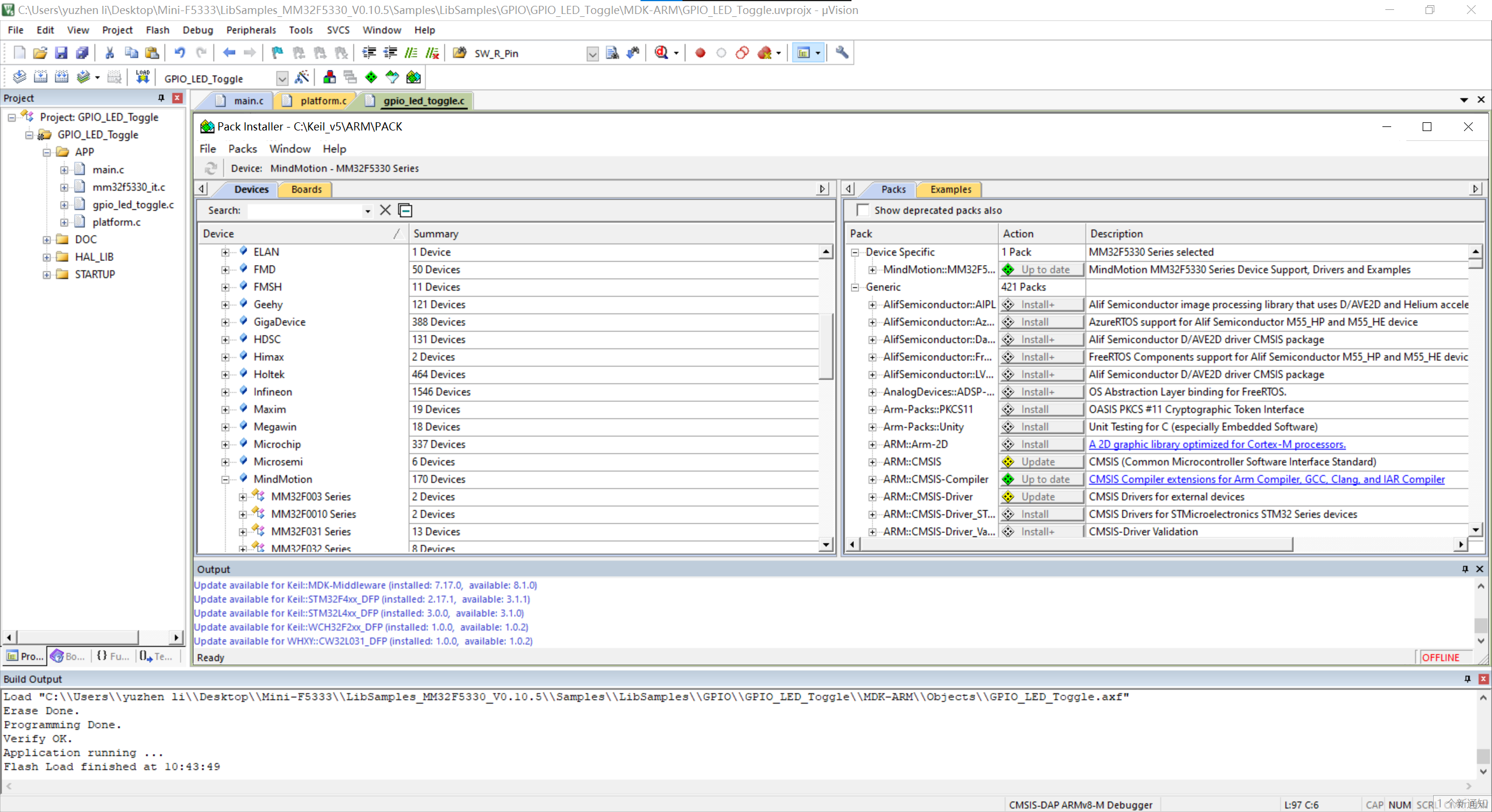The height and width of the screenshot is (812, 1492).
Task: Insert a breakpoint using the red dot icon
Action: (x=700, y=53)
